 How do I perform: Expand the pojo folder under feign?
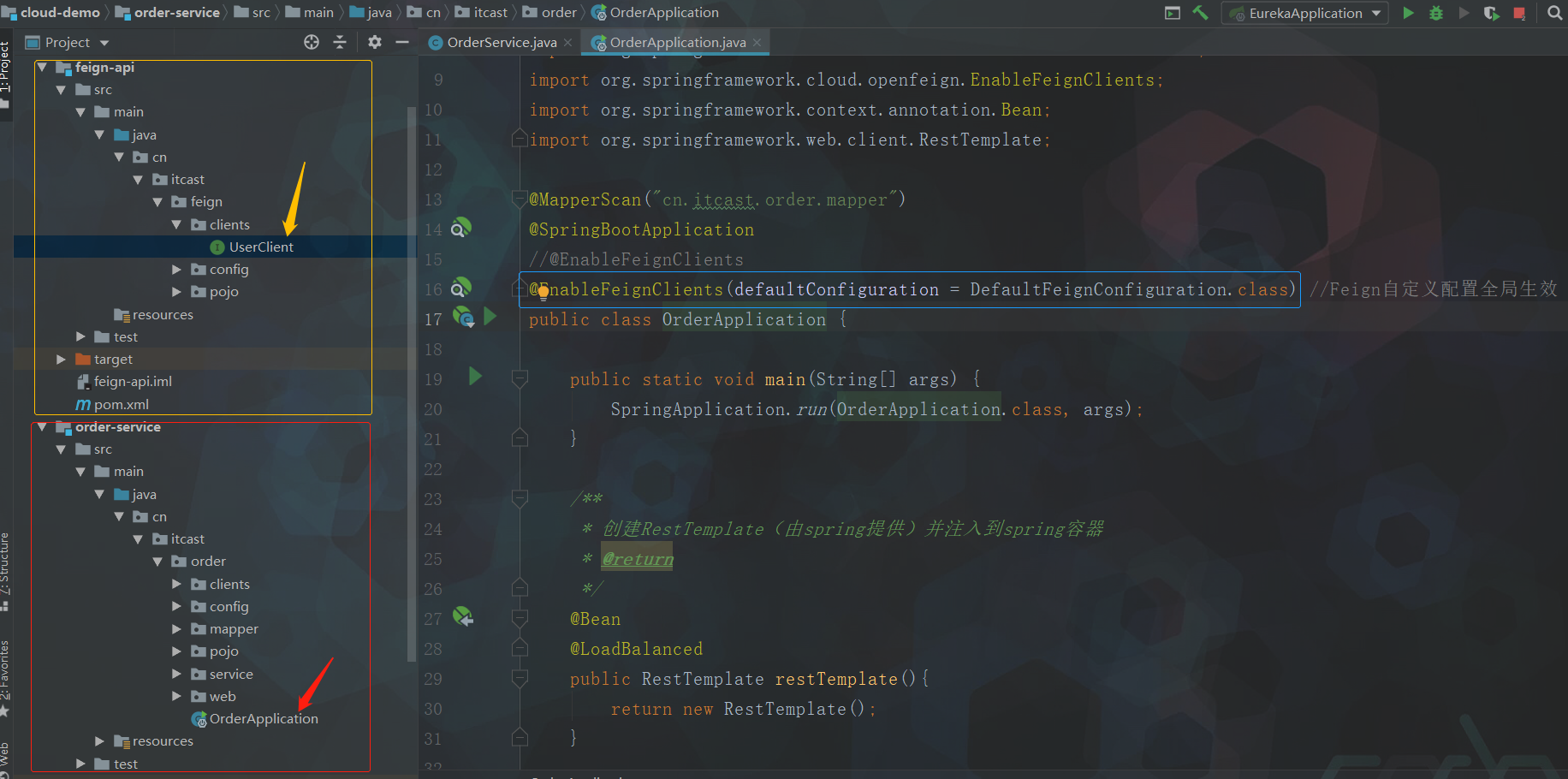[176, 292]
